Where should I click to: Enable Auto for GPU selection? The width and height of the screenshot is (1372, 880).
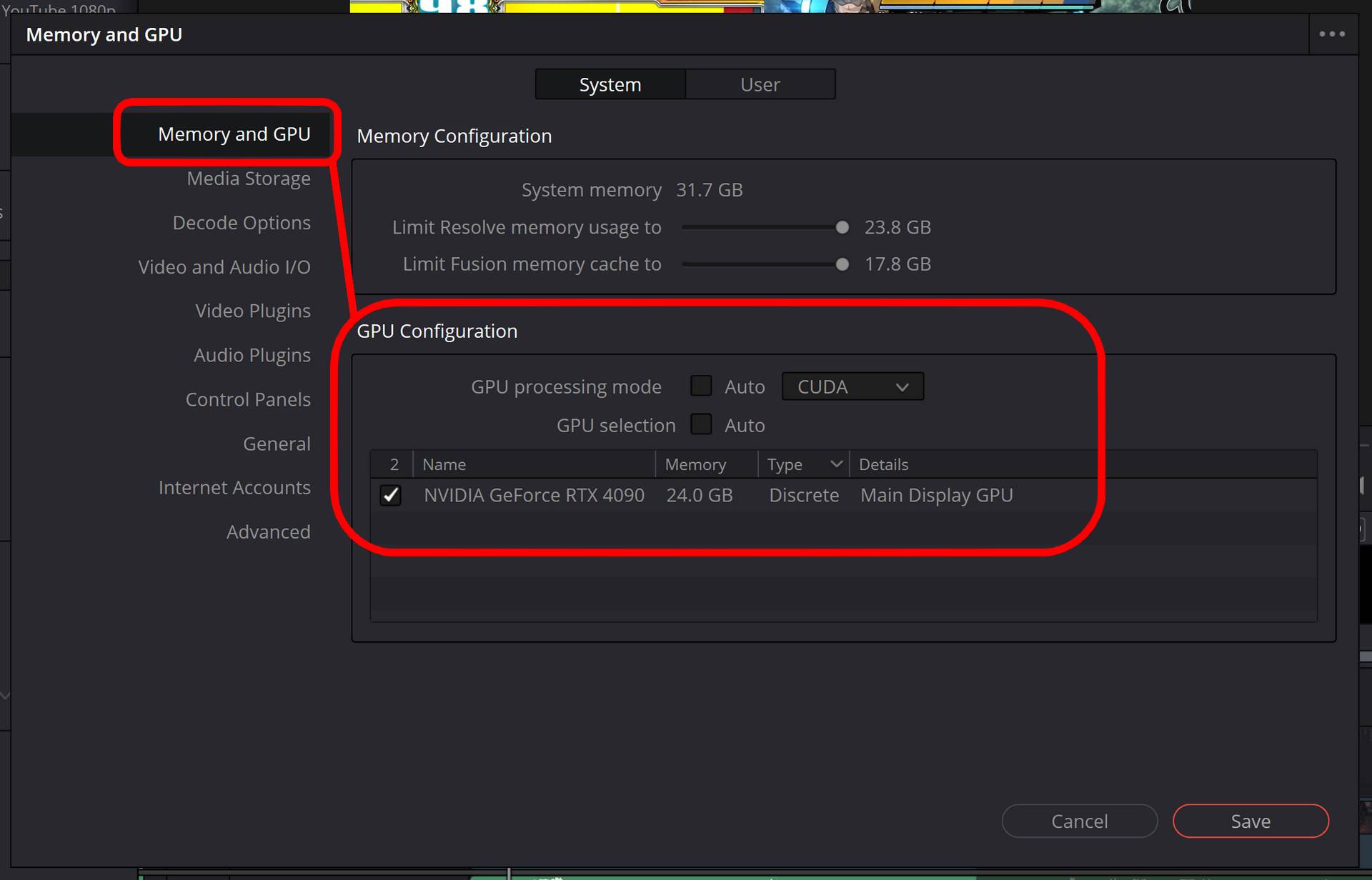click(x=701, y=424)
